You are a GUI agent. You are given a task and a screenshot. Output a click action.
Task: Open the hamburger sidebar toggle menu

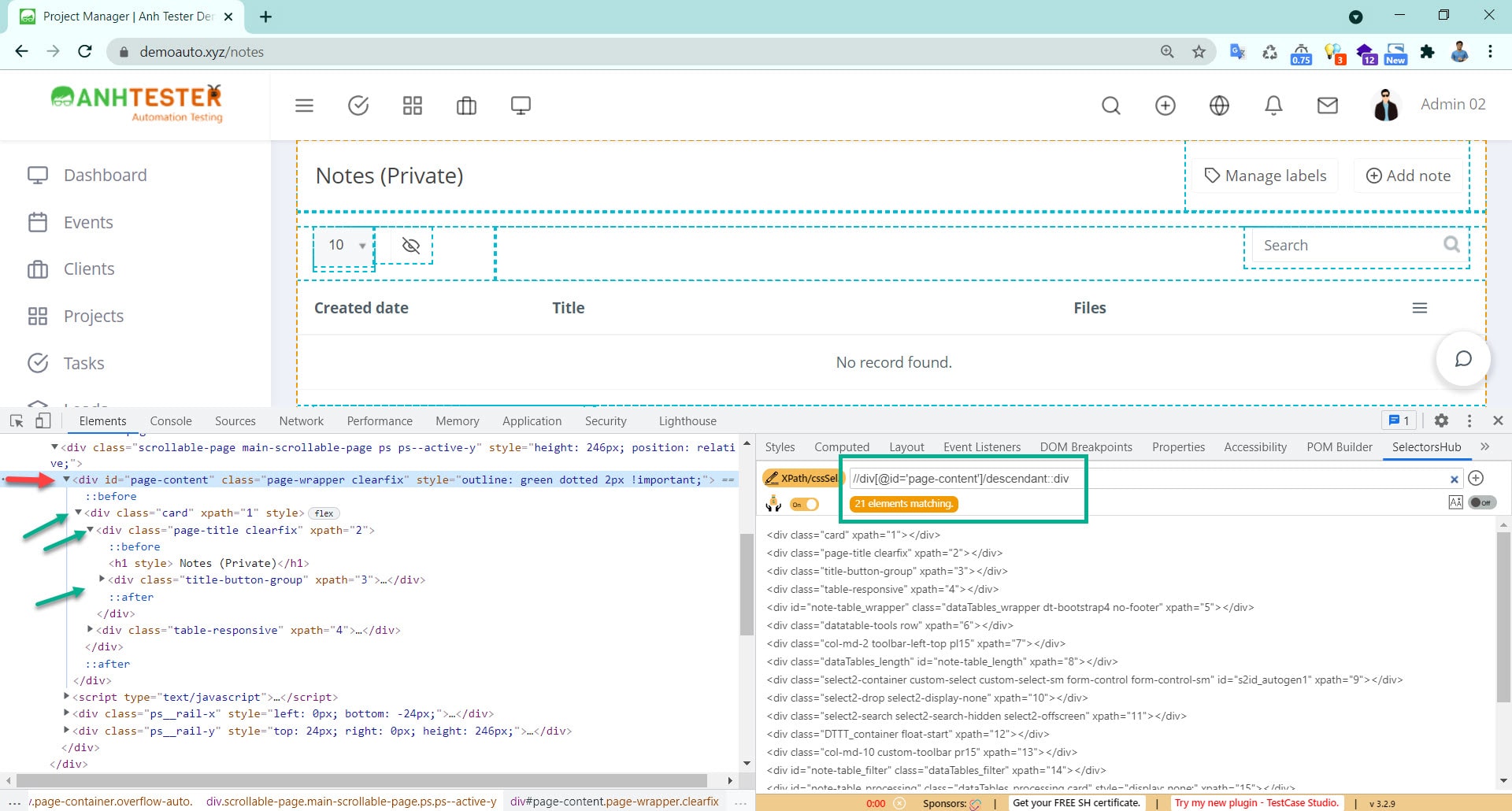[304, 106]
